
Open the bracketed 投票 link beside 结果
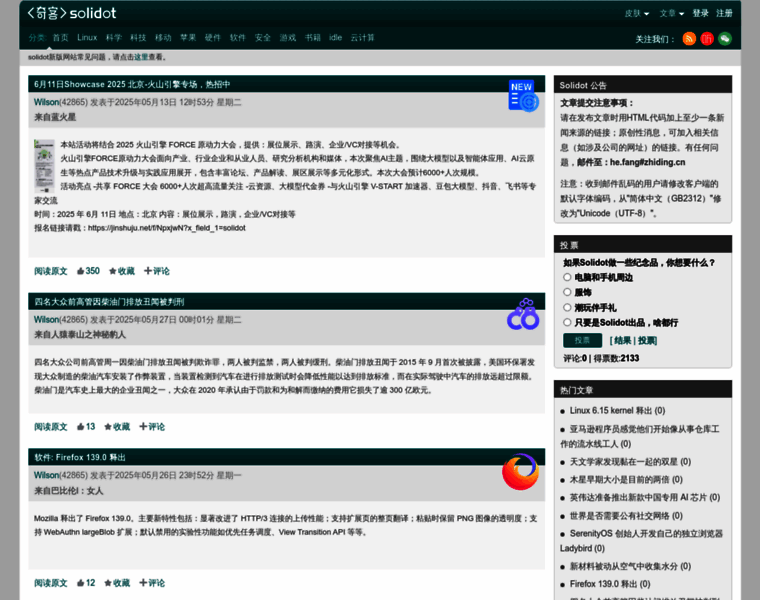coord(646,341)
